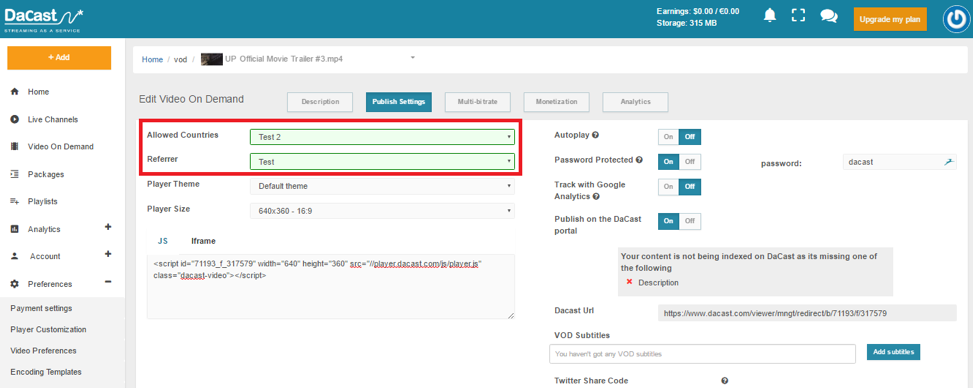The width and height of the screenshot is (973, 388).
Task: Open the Player Theme dropdown
Action: click(x=382, y=186)
